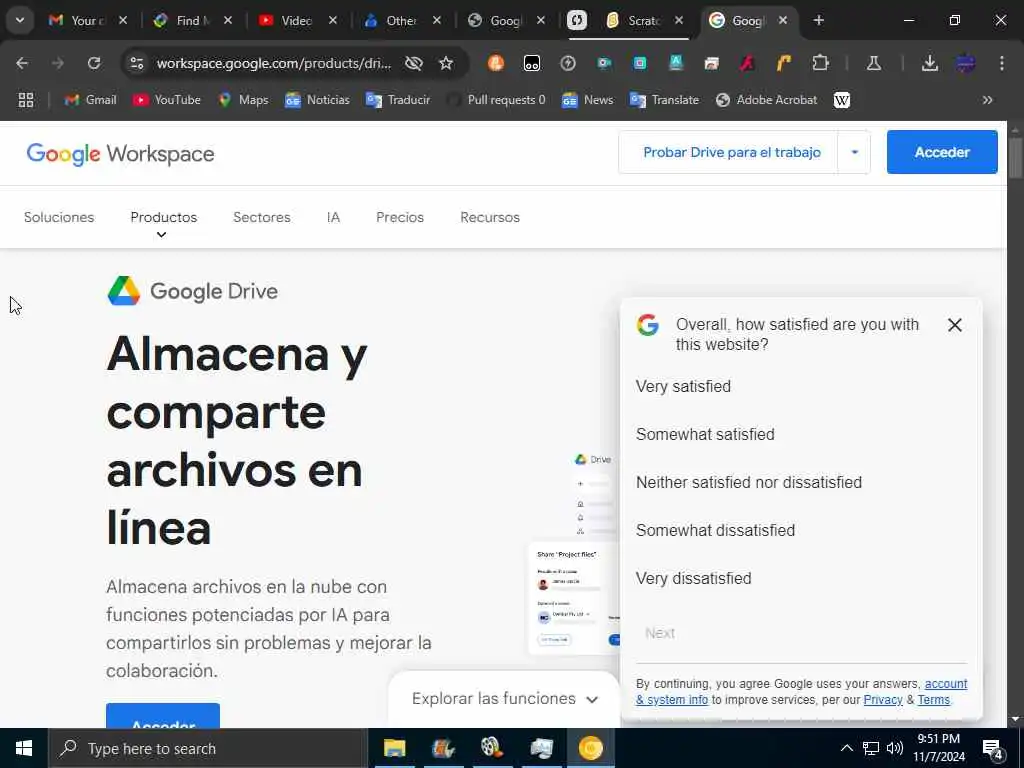The image size is (1024, 768).
Task: Click the crossed-out eye icon in address bar
Action: (x=414, y=63)
